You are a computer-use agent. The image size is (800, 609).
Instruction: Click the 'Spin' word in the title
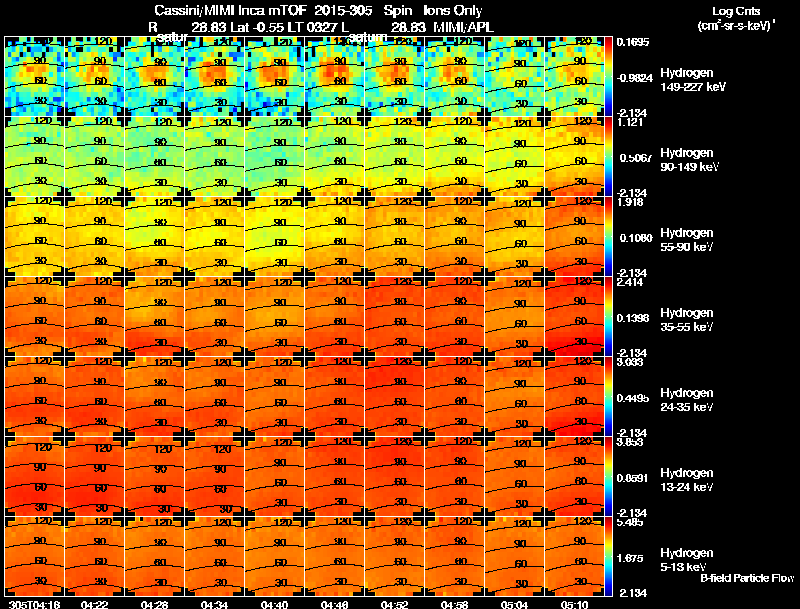pos(397,11)
